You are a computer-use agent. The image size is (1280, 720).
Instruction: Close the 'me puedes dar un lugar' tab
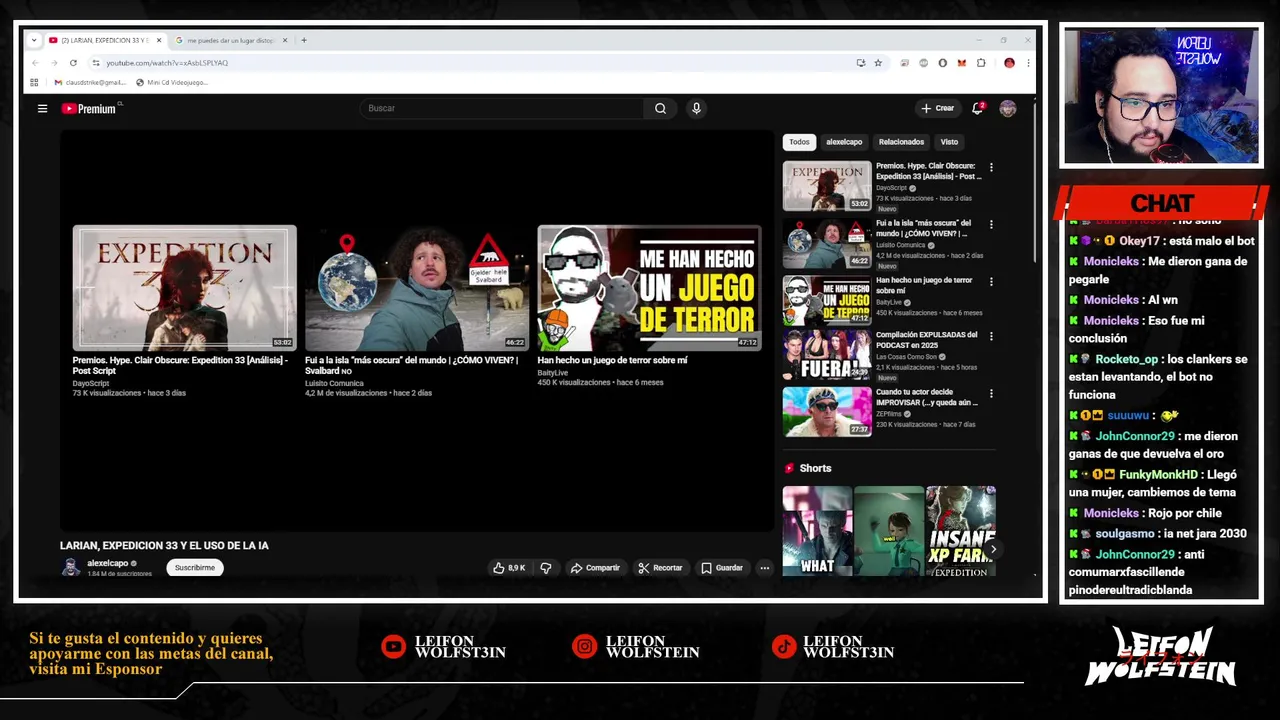284,40
